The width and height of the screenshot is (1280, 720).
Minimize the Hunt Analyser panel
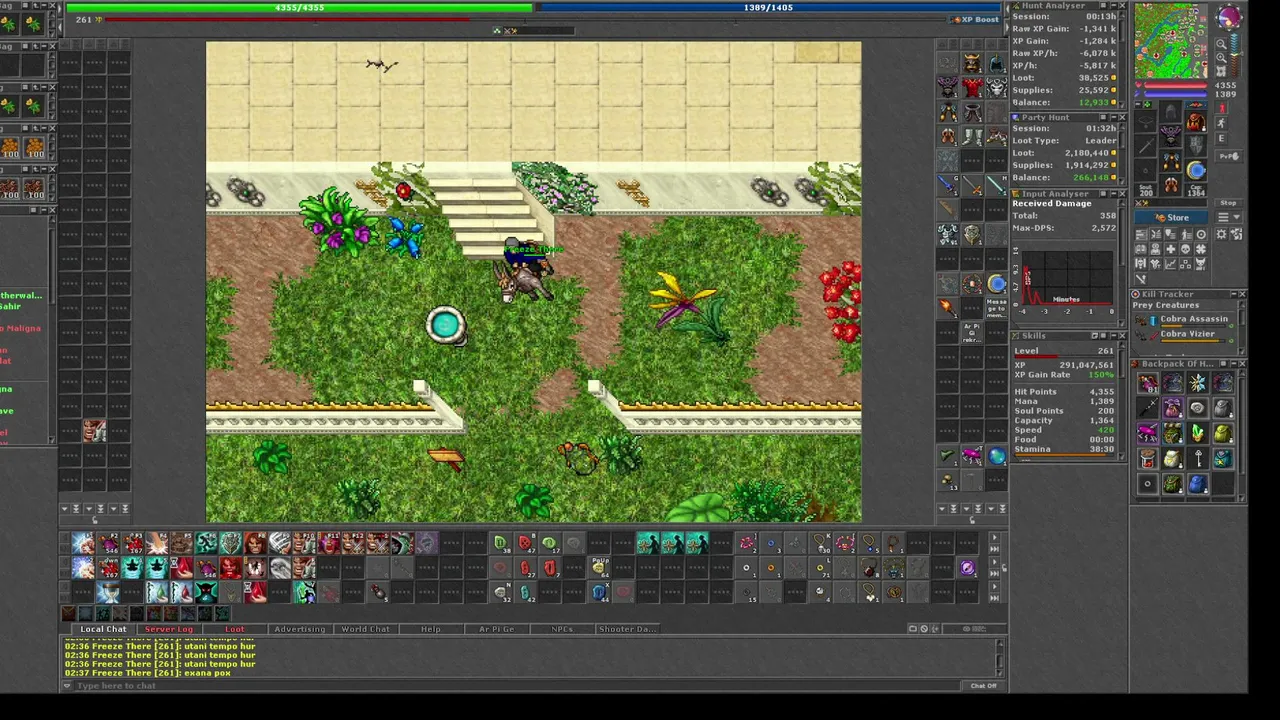(x=1112, y=6)
